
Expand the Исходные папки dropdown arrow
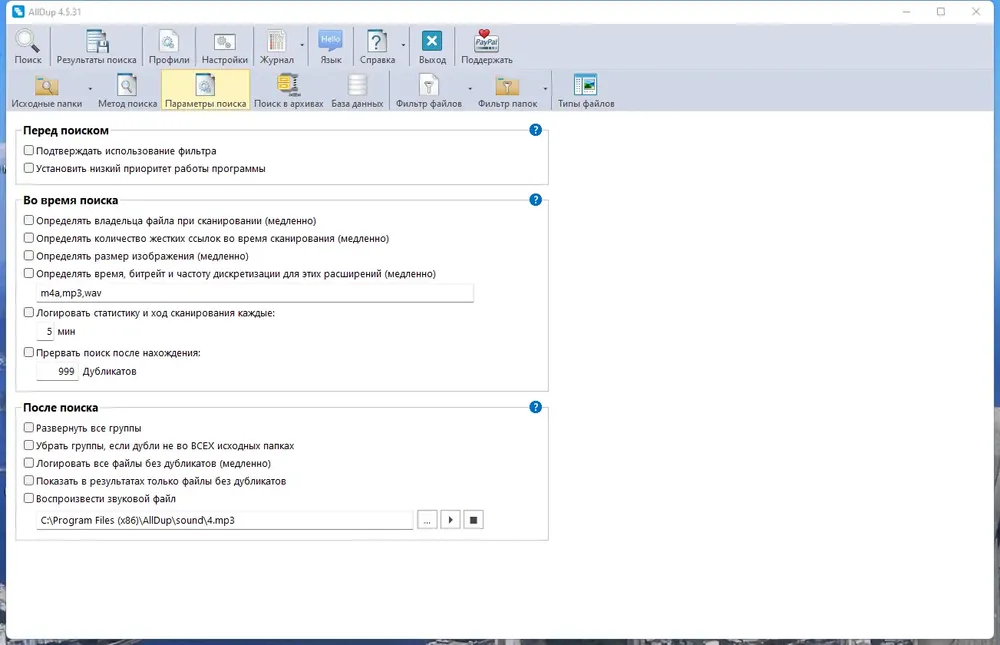pos(90,89)
